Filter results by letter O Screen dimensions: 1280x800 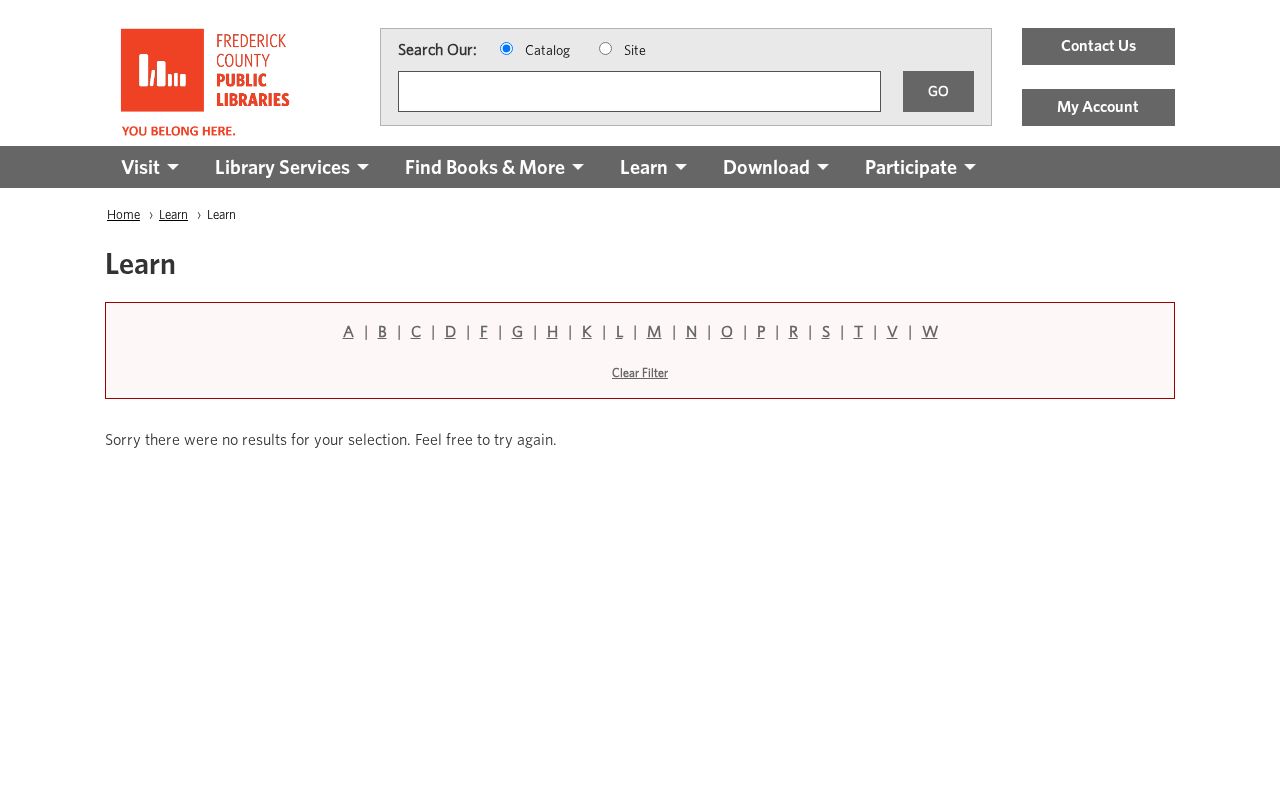pos(727,332)
